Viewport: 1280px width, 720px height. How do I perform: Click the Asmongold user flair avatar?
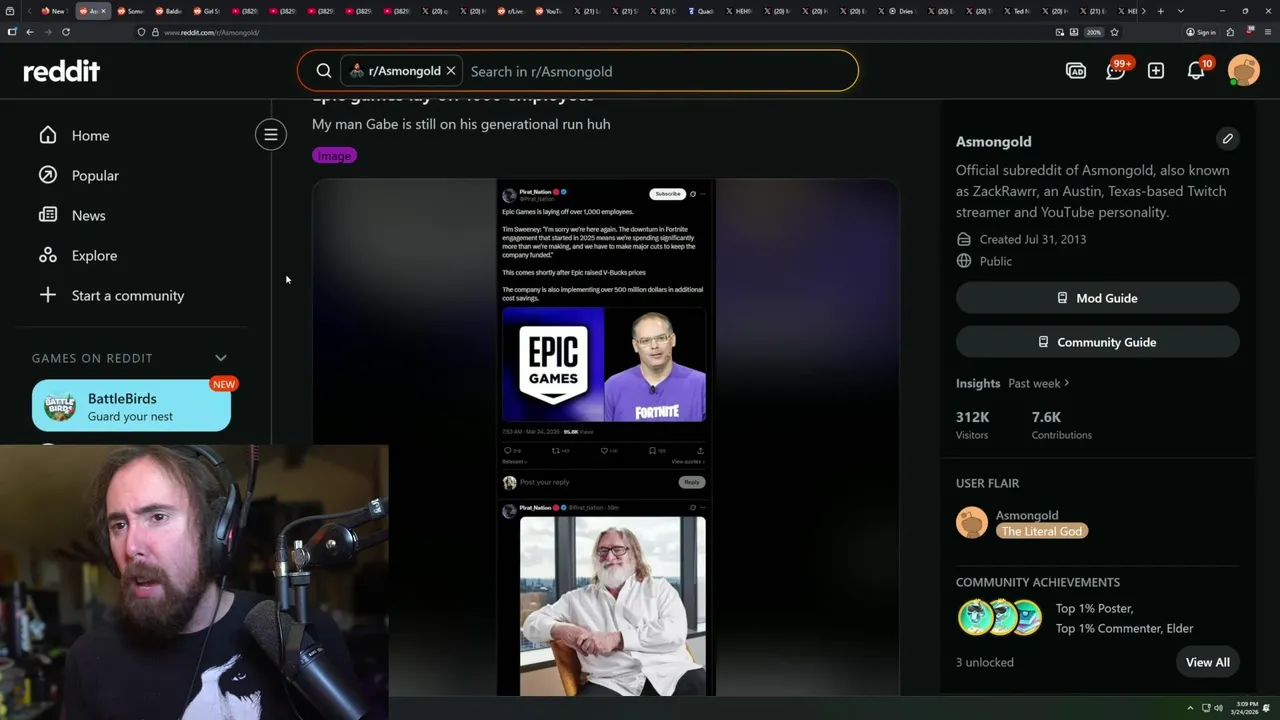(x=972, y=522)
